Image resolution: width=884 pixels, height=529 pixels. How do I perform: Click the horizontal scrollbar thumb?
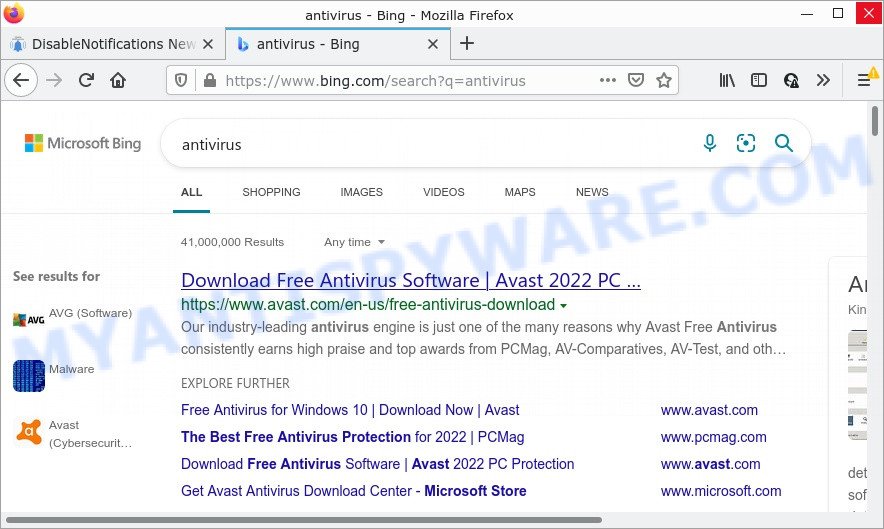click(303, 520)
